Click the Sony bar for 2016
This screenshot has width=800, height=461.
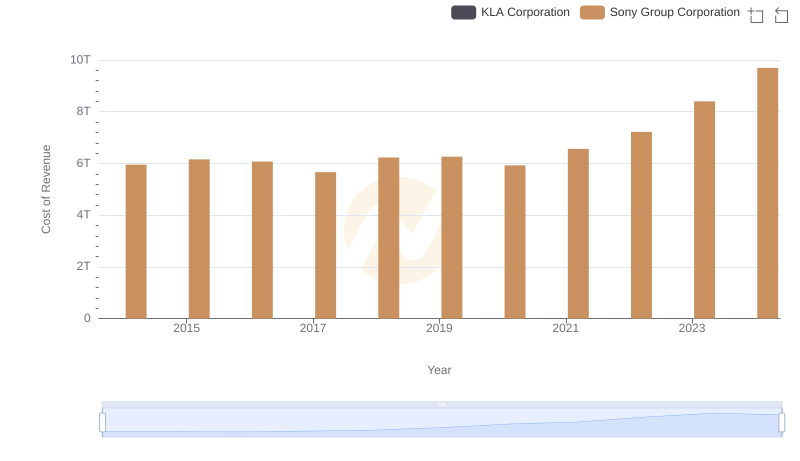(x=262, y=240)
